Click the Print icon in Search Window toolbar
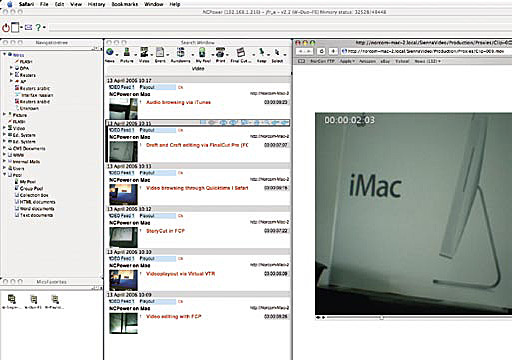The height and width of the screenshot is (360, 512). click(x=220, y=52)
